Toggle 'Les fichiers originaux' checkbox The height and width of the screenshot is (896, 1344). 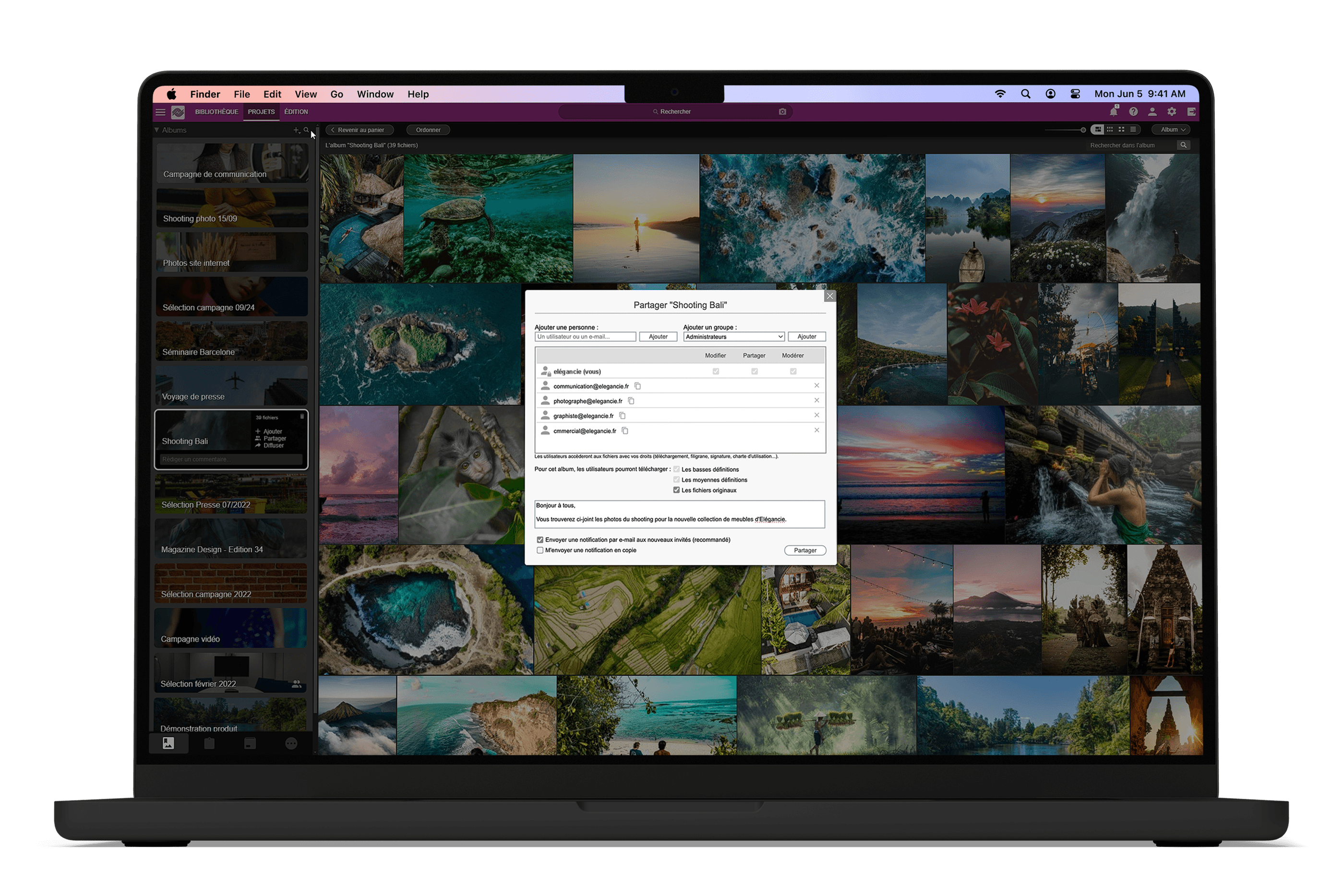click(x=677, y=490)
